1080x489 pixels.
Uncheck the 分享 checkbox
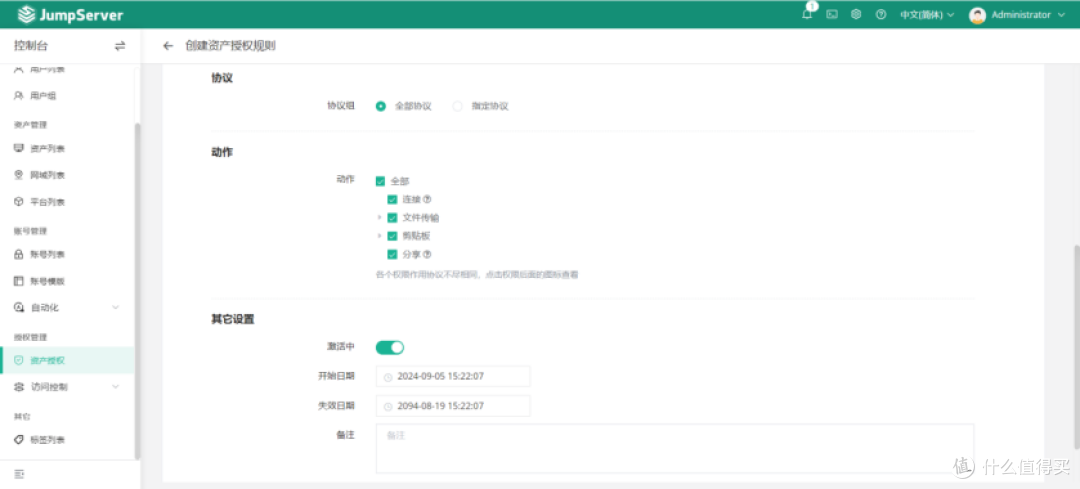click(392, 254)
